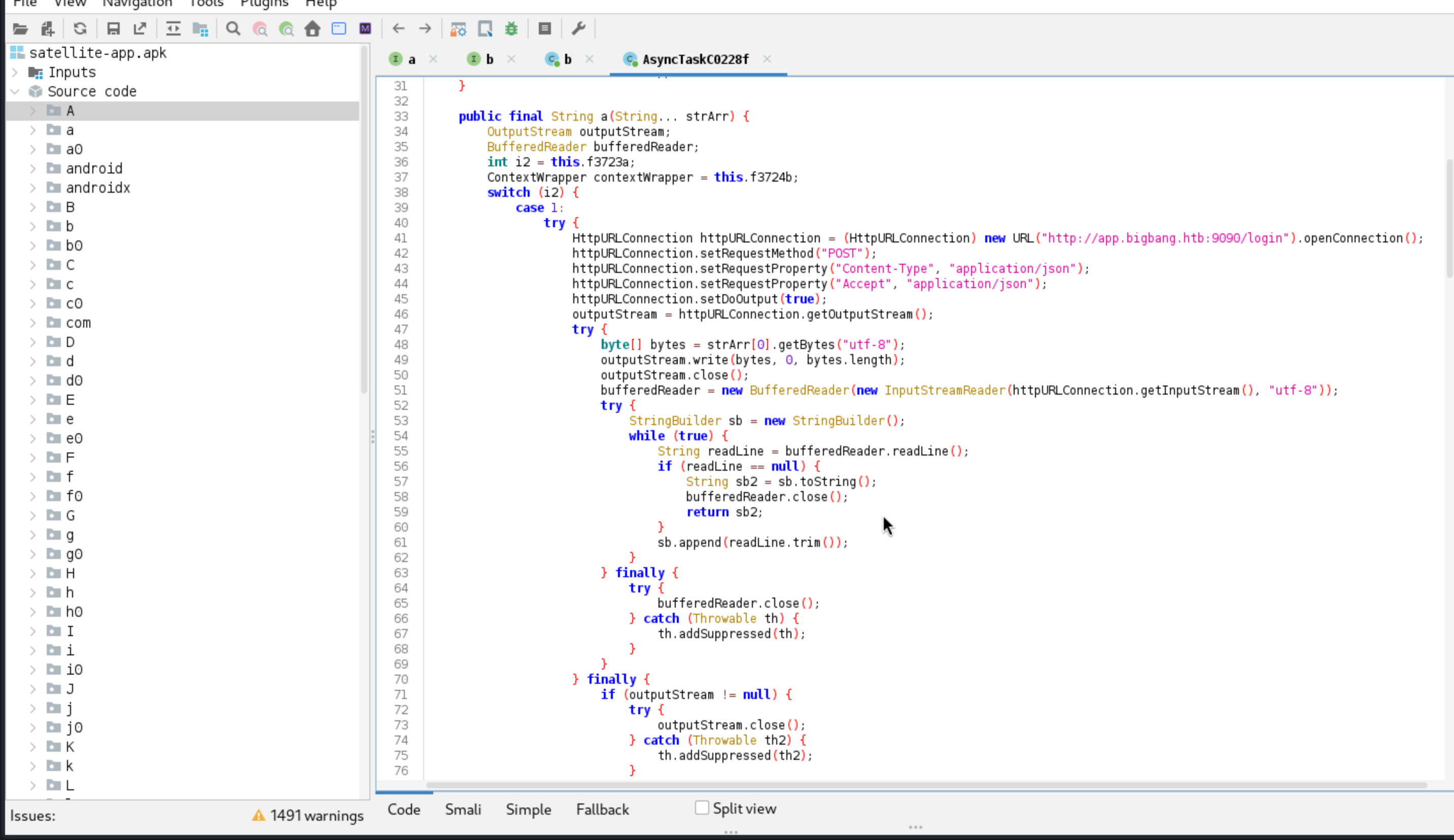Viewport: 1454px width, 840px height.
Task: Expand the androidx package folder
Action: pyautogui.click(x=33, y=188)
